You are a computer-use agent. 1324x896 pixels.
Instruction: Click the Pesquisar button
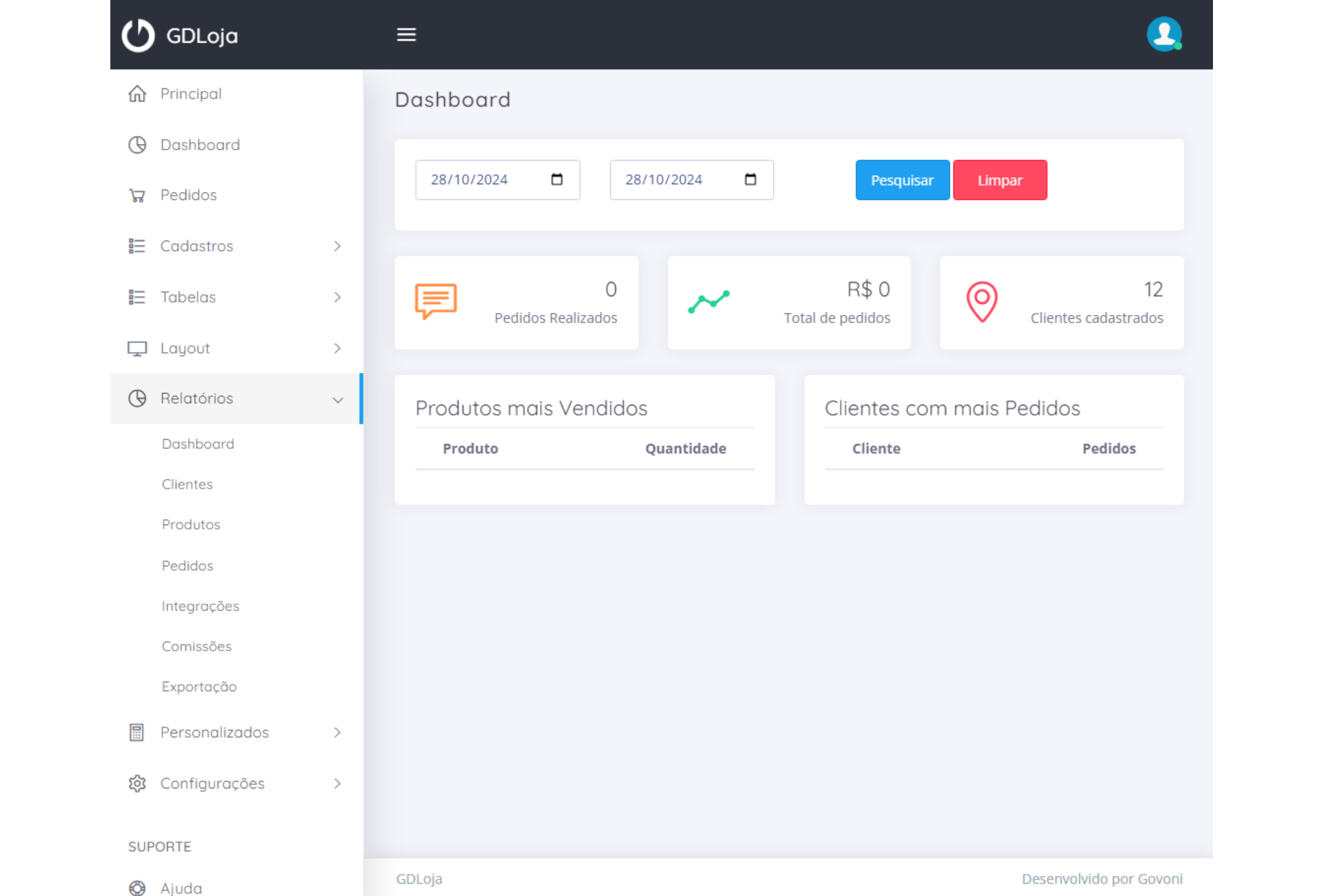click(902, 180)
